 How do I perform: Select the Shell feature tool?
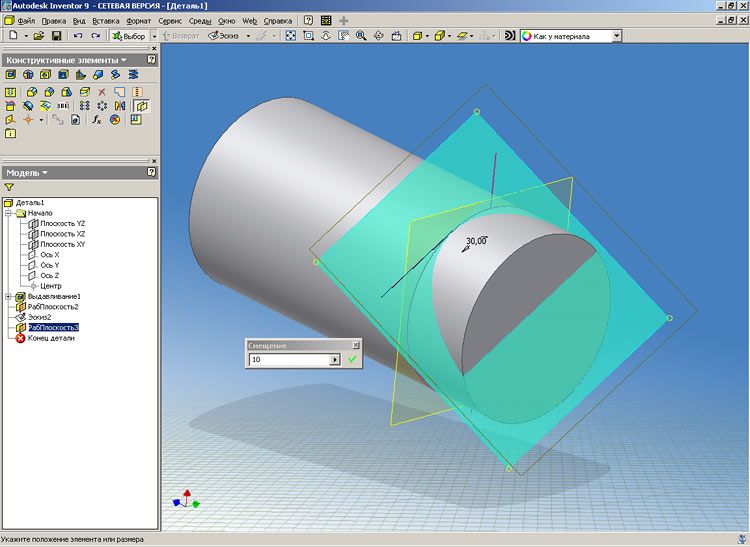(63, 74)
